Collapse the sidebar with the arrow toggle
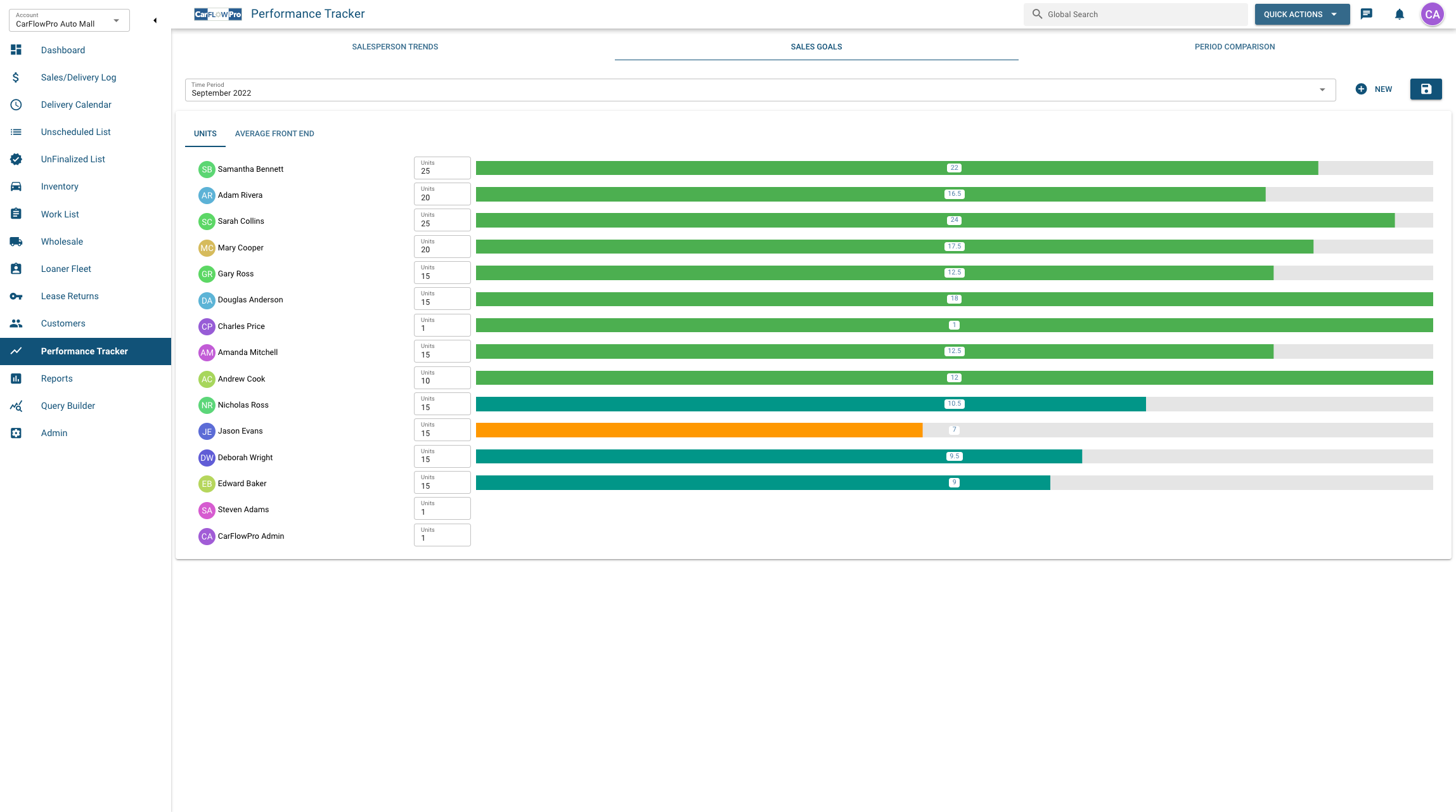Screen dimensions: 1456x812 (x=155, y=20)
